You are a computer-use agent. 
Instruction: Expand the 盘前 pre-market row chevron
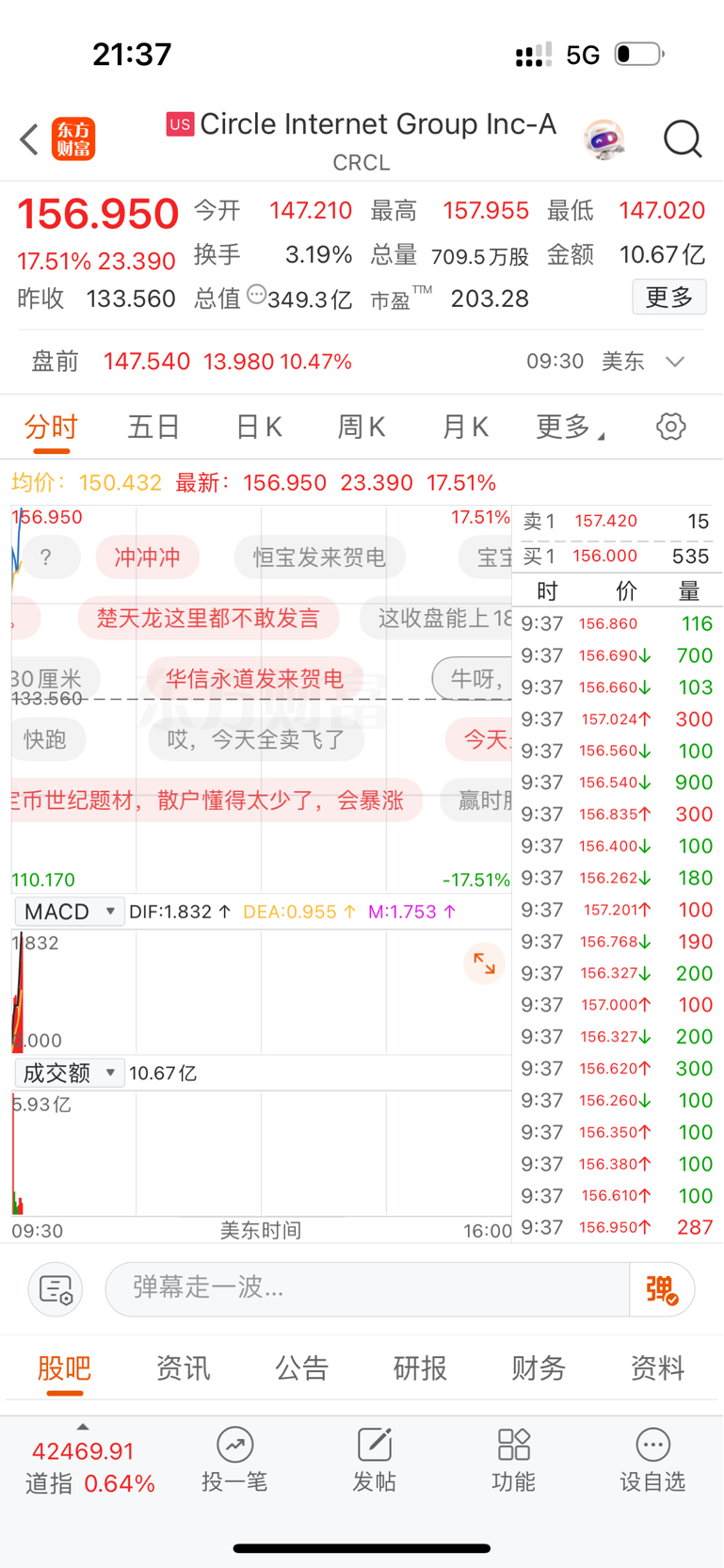pyautogui.click(x=675, y=362)
